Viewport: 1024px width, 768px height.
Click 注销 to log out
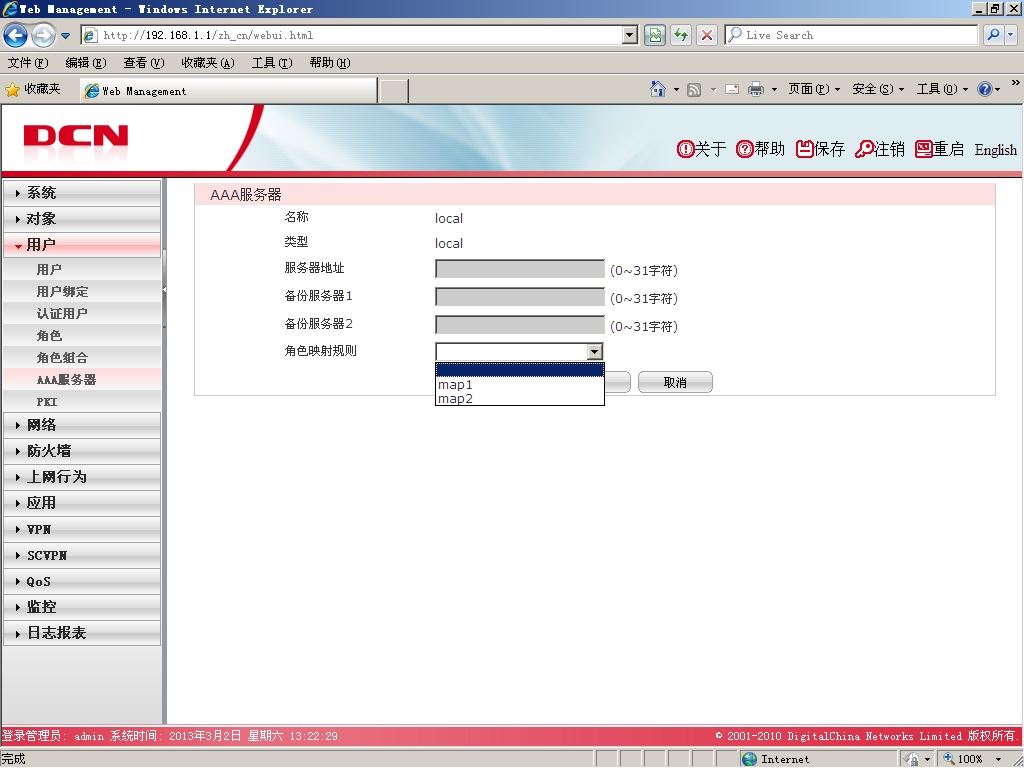[x=880, y=150]
